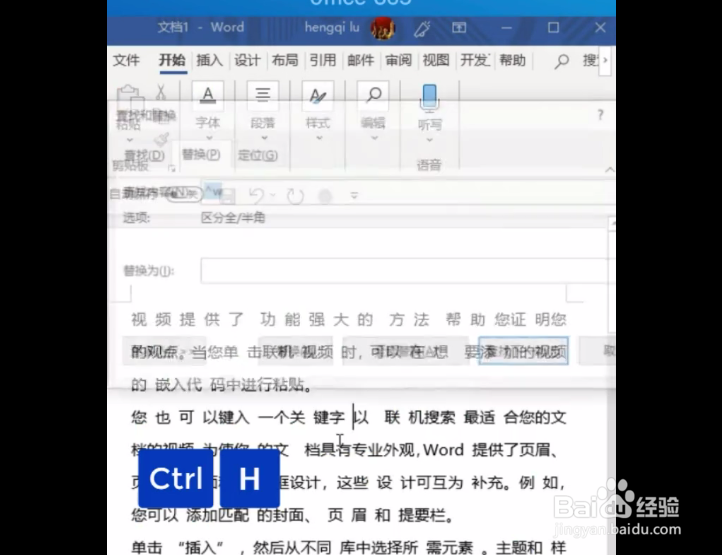722x555 pixels.
Task: Open the 编辑 editing group dropdown
Action: (x=374, y=138)
